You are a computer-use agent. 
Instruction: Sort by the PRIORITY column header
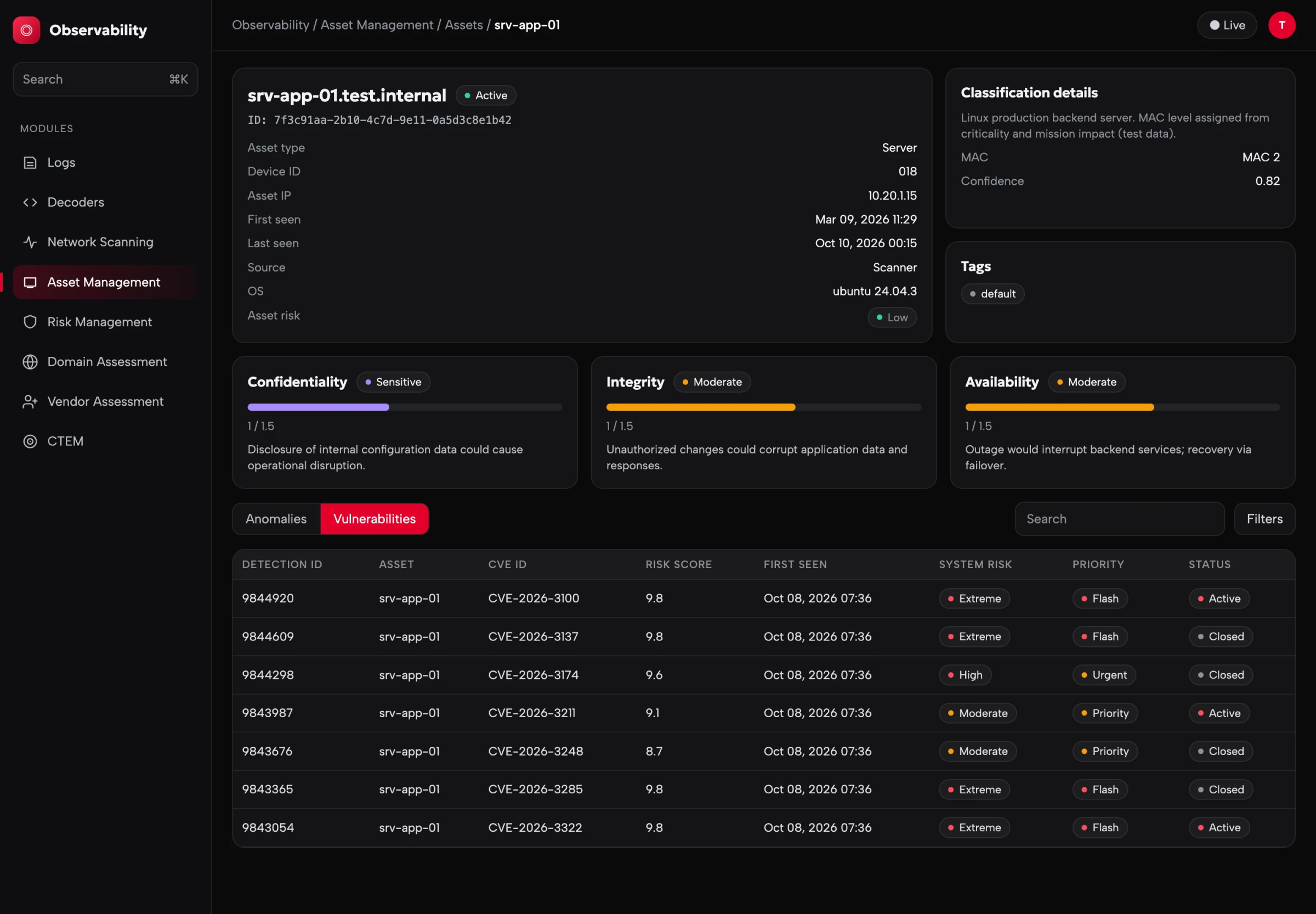click(x=1098, y=565)
